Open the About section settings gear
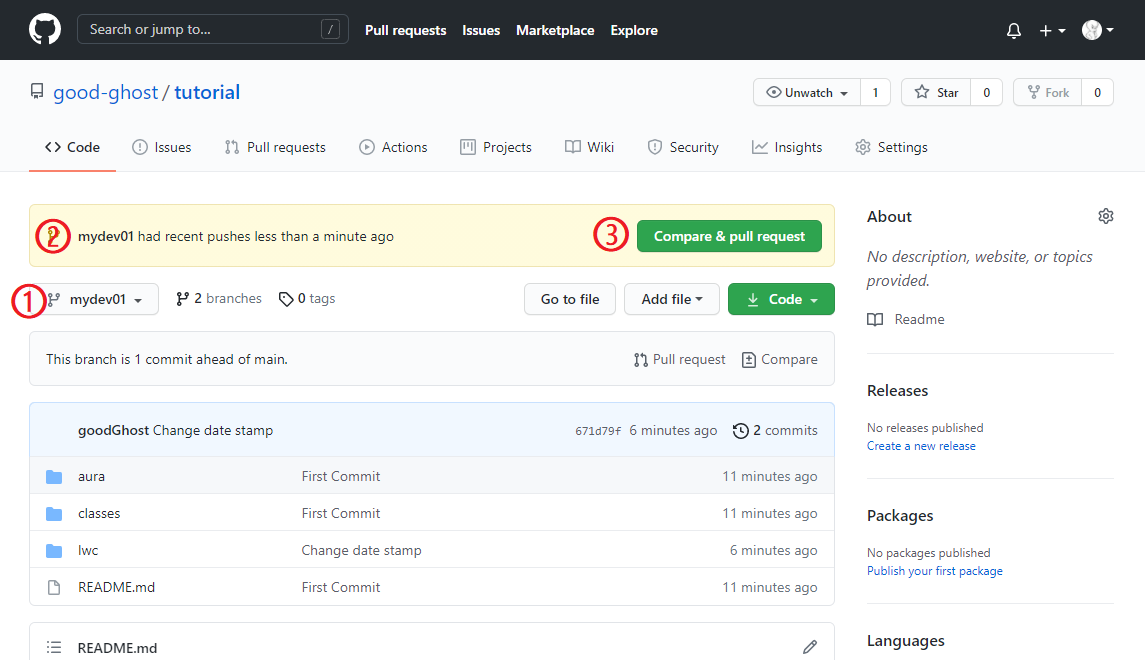Viewport: 1145px width, 660px height. [x=1106, y=215]
